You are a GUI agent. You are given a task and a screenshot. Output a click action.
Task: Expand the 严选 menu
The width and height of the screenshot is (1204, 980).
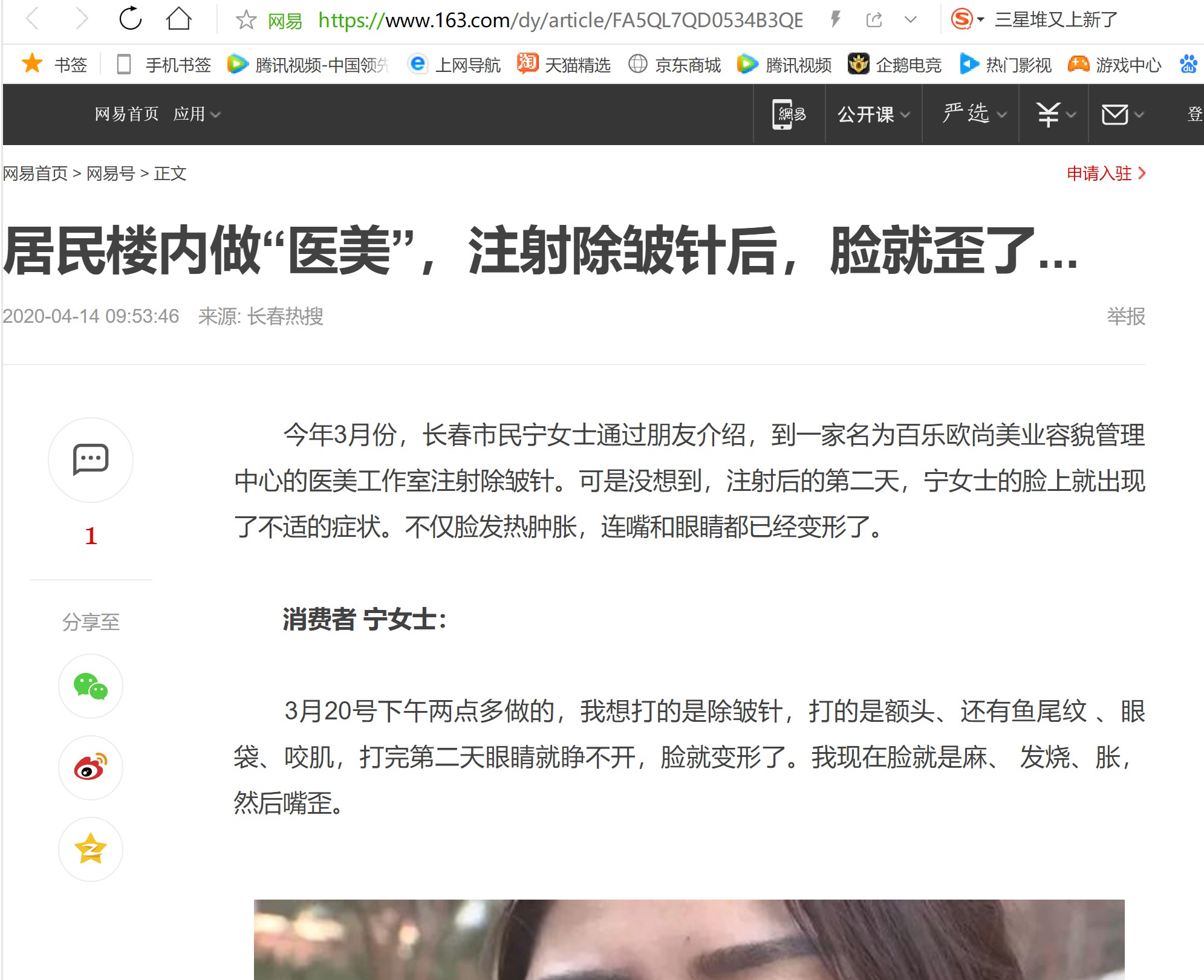tap(974, 114)
